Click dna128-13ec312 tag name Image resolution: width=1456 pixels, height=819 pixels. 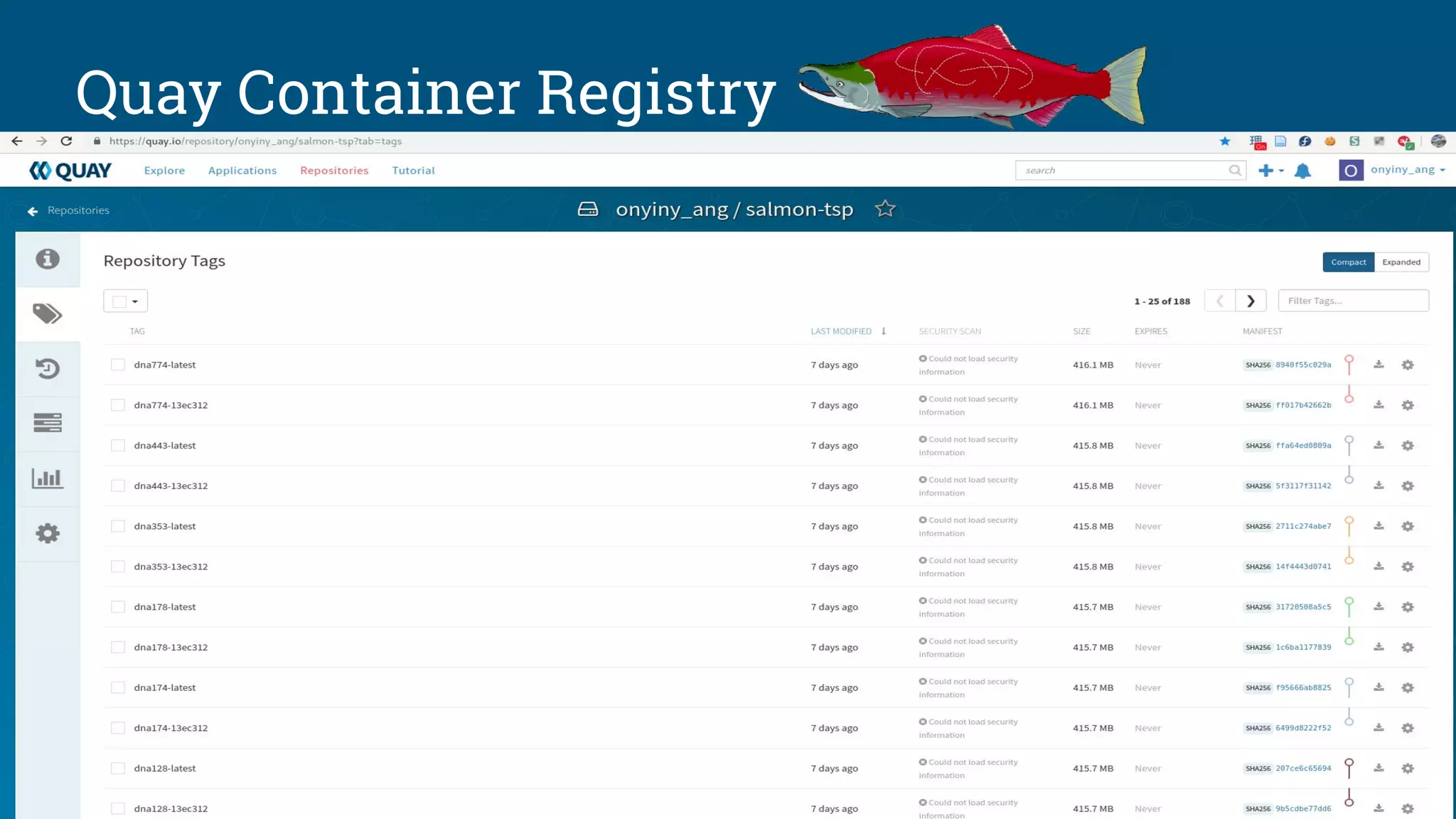click(171, 809)
